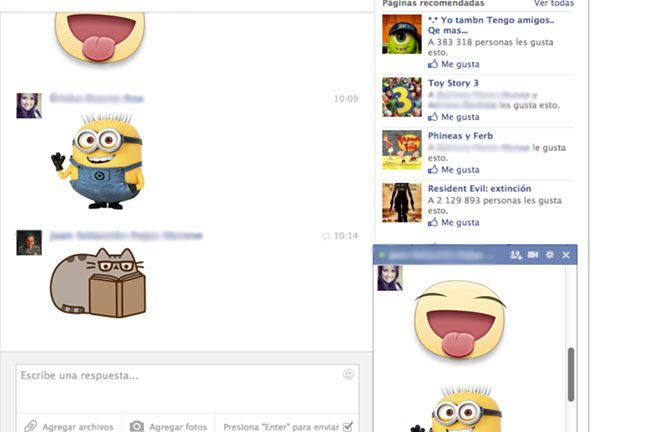
Task: Like the Resident Evil: extinción page
Action: (x=454, y=222)
